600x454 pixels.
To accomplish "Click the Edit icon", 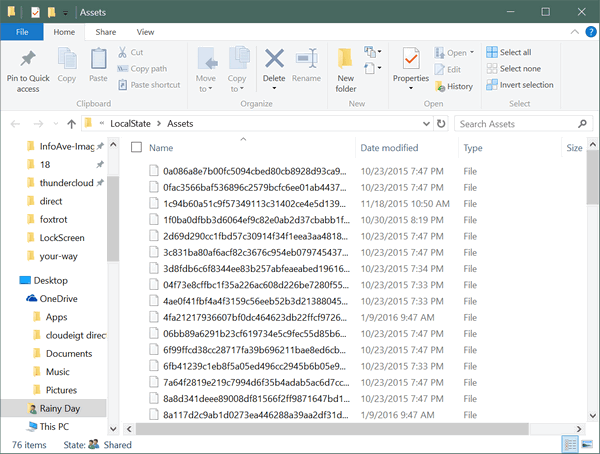I will (x=439, y=69).
